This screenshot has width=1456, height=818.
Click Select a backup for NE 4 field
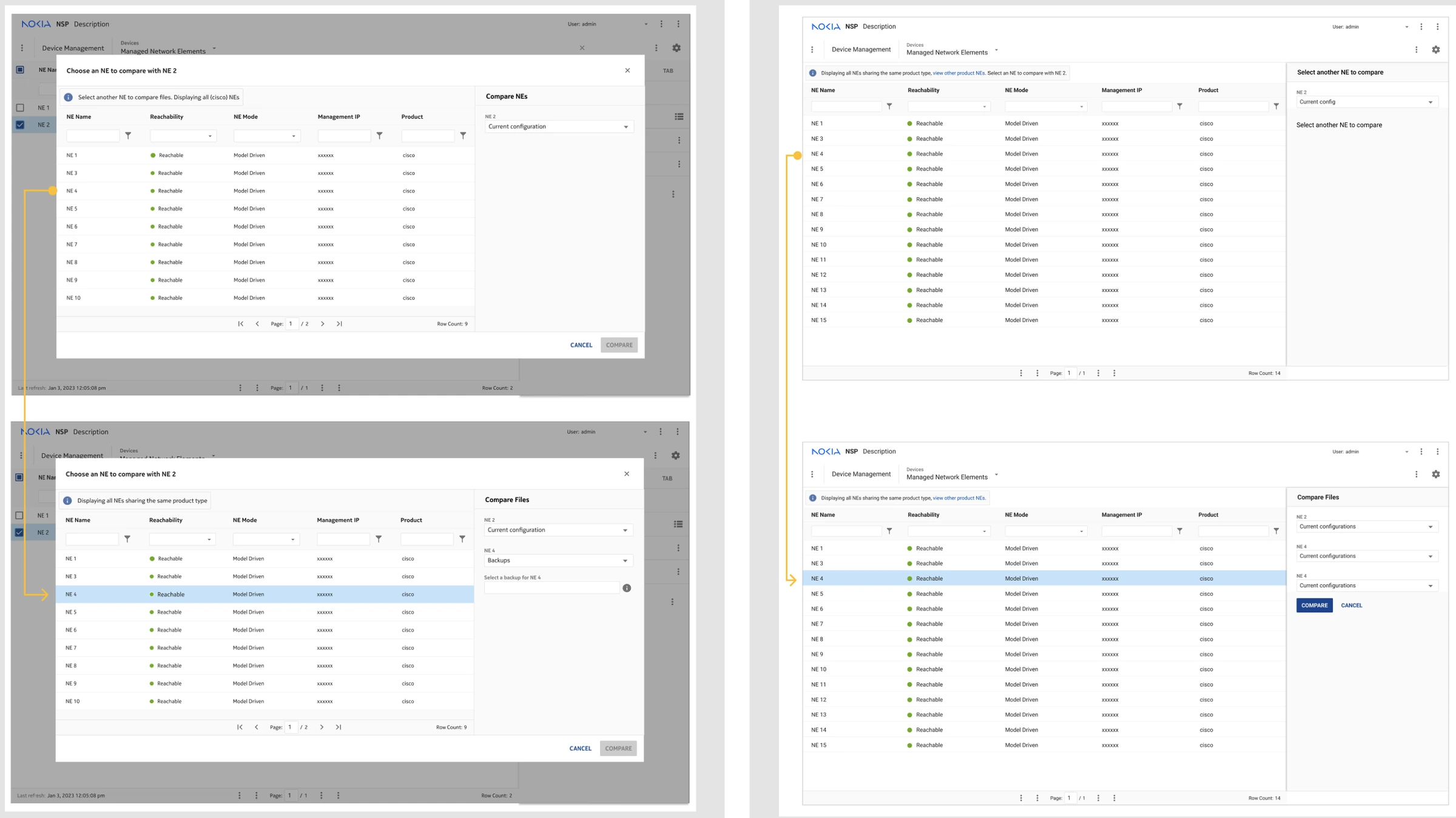(x=551, y=588)
